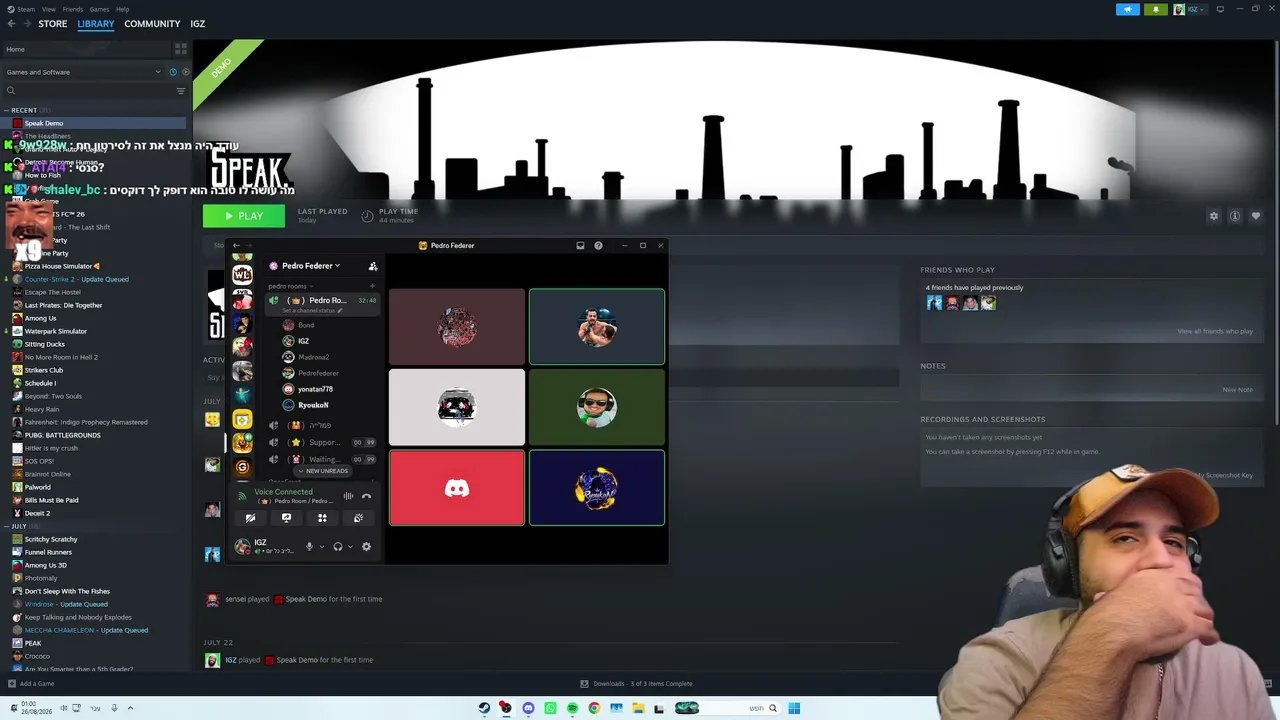Viewport: 1280px width, 720px height.
Task: Turn on Discord camera
Action: pyautogui.click(x=250, y=518)
